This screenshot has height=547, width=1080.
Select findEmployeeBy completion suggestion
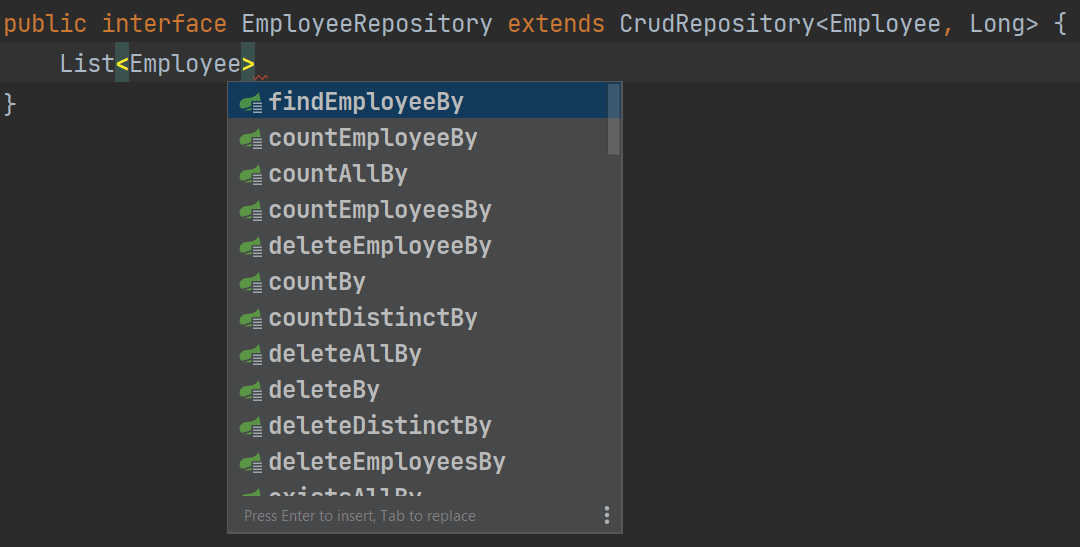[x=366, y=102]
